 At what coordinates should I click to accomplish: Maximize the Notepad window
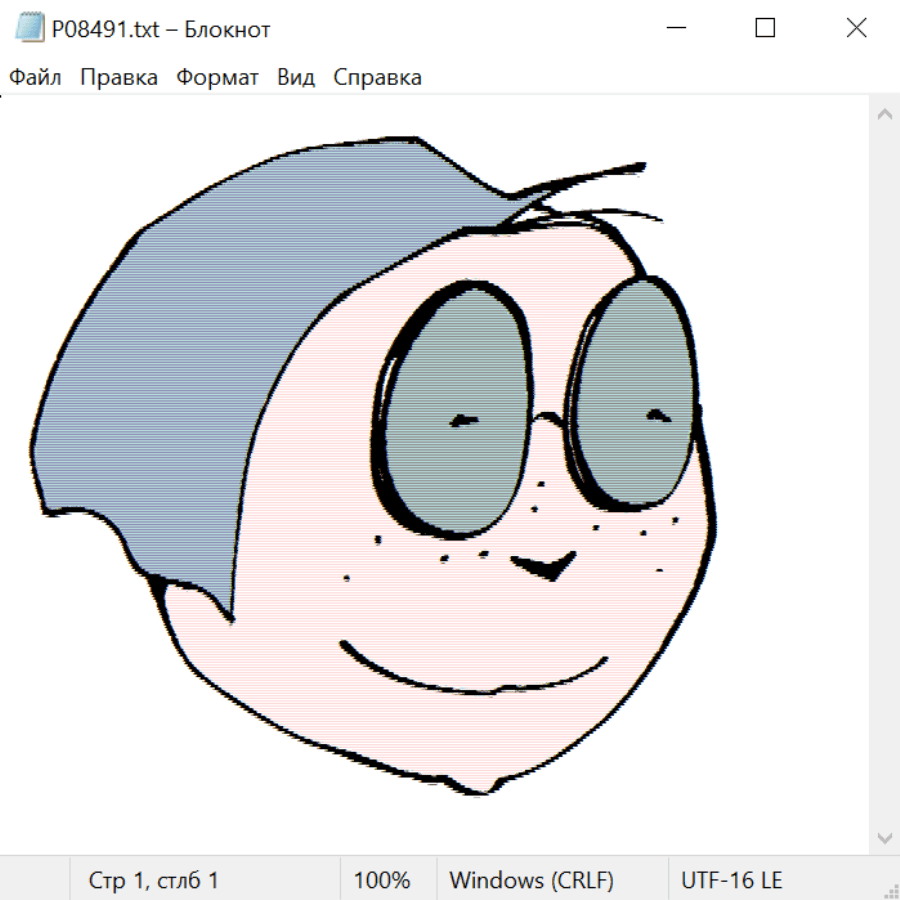[765, 29]
